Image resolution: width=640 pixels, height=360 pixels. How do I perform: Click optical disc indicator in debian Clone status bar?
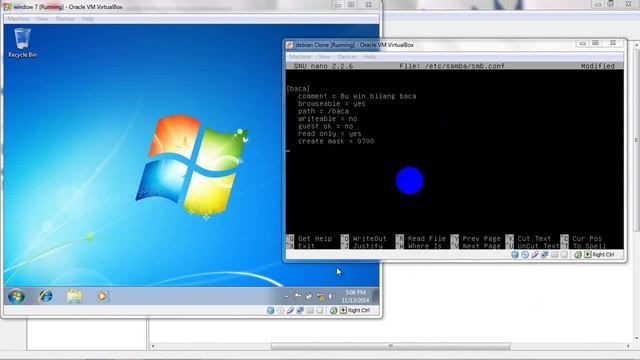click(525, 255)
